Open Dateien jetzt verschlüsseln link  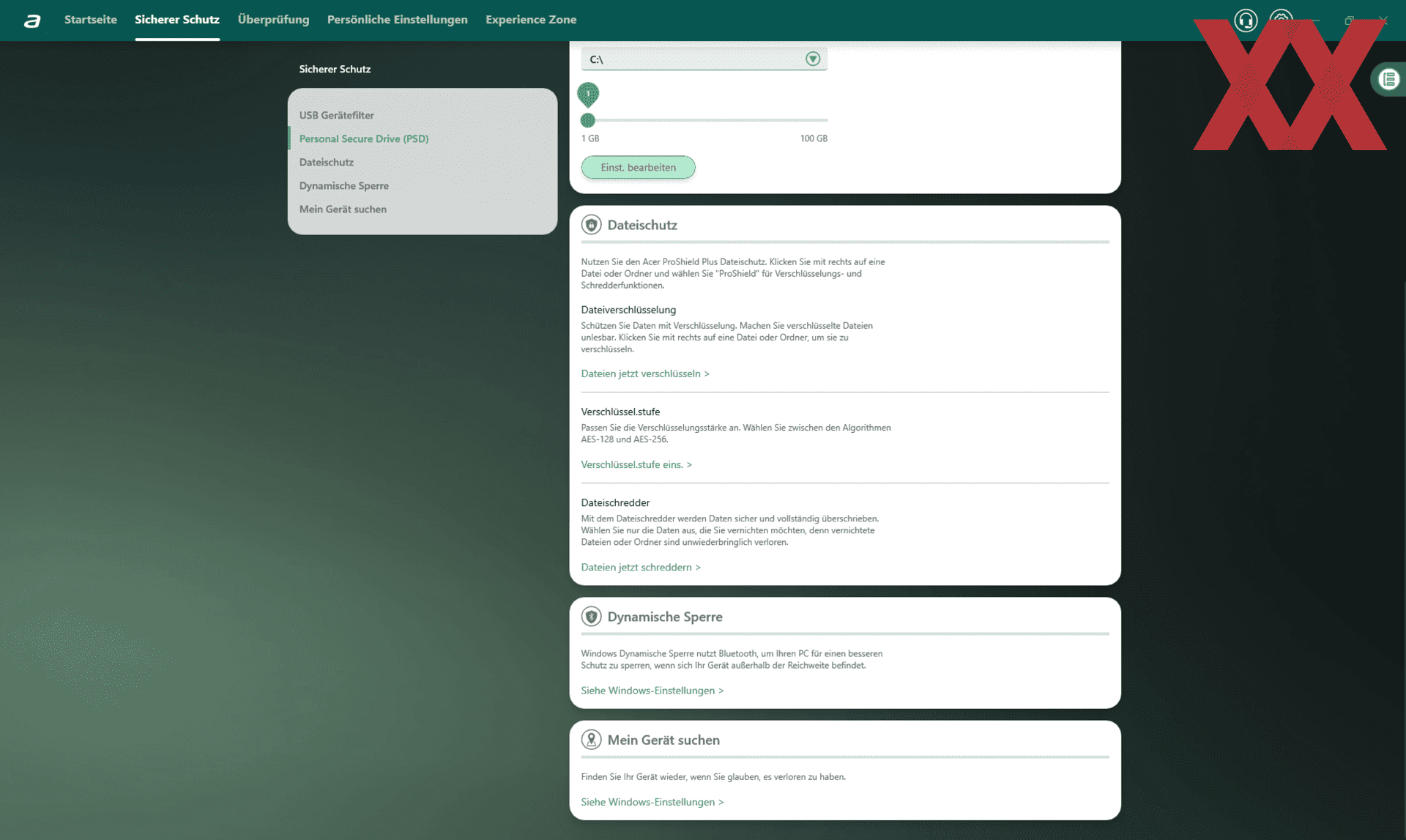click(645, 373)
